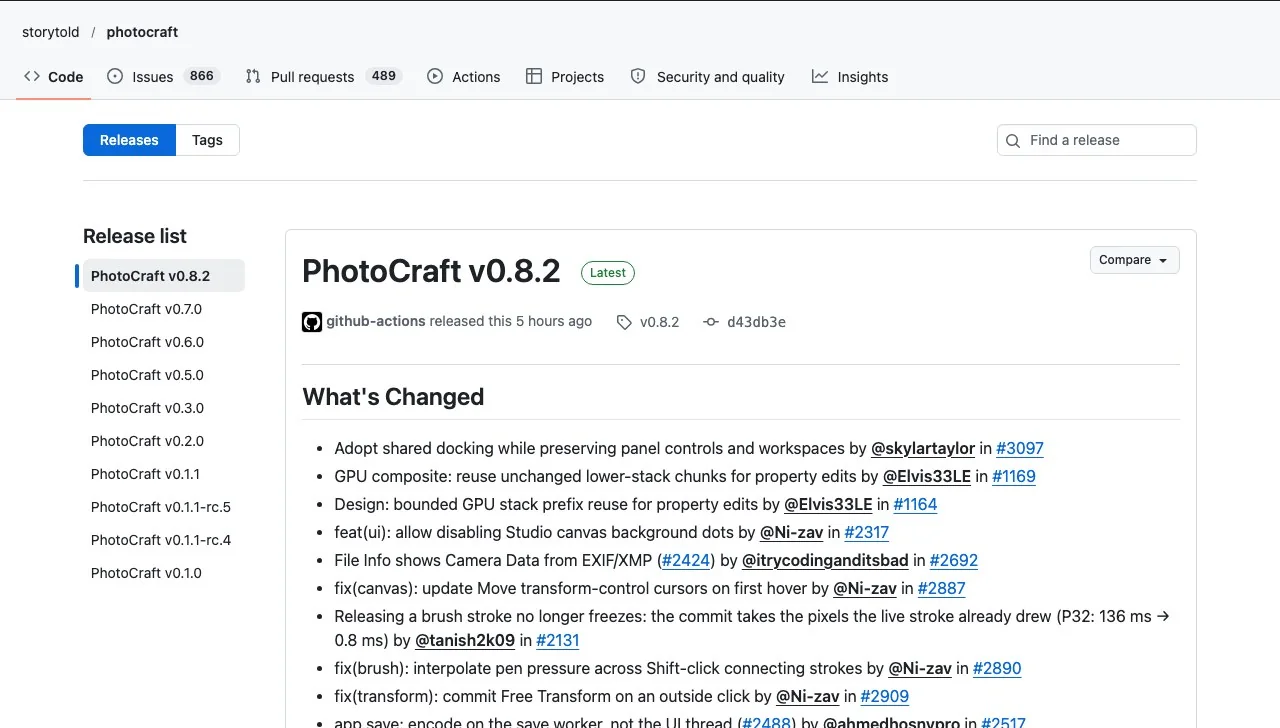
Task: Open the PhotoCraft v0.8.2 release title
Action: point(431,271)
